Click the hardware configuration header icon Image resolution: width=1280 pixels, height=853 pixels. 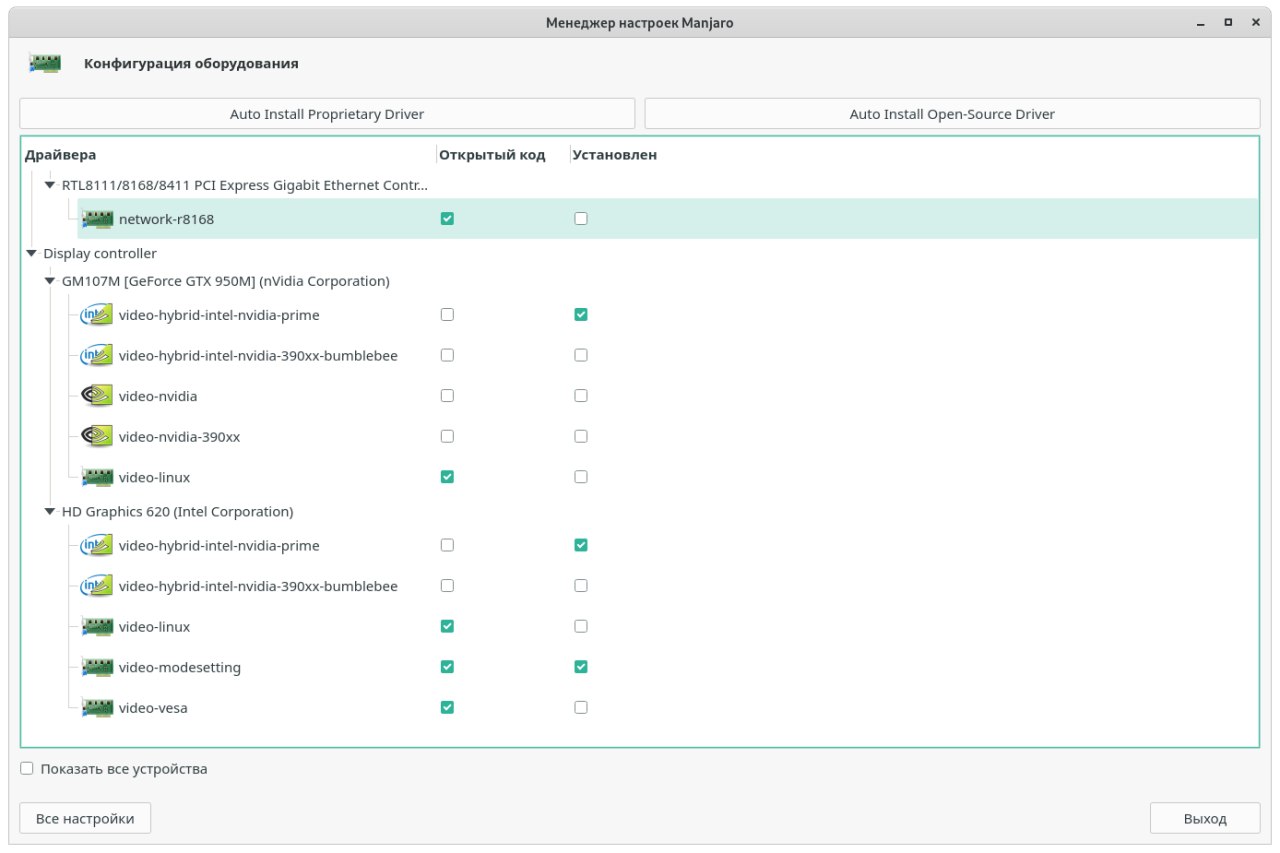46,64
